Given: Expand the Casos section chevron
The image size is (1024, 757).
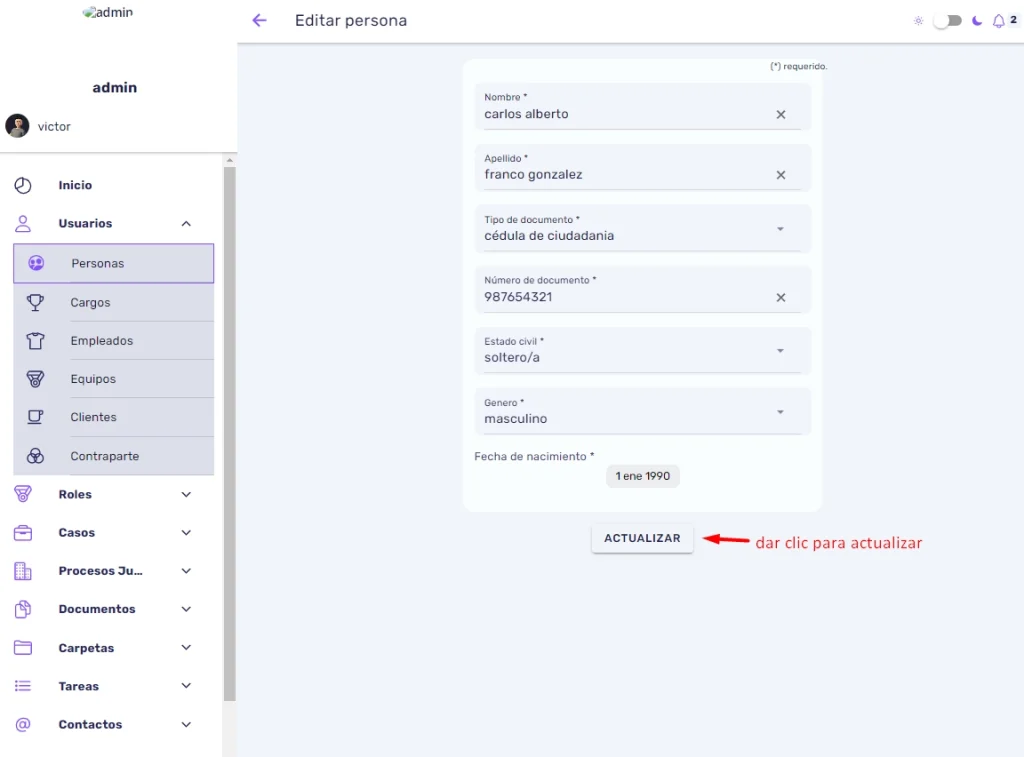Looking at the screenshot, I should point(186,533).
